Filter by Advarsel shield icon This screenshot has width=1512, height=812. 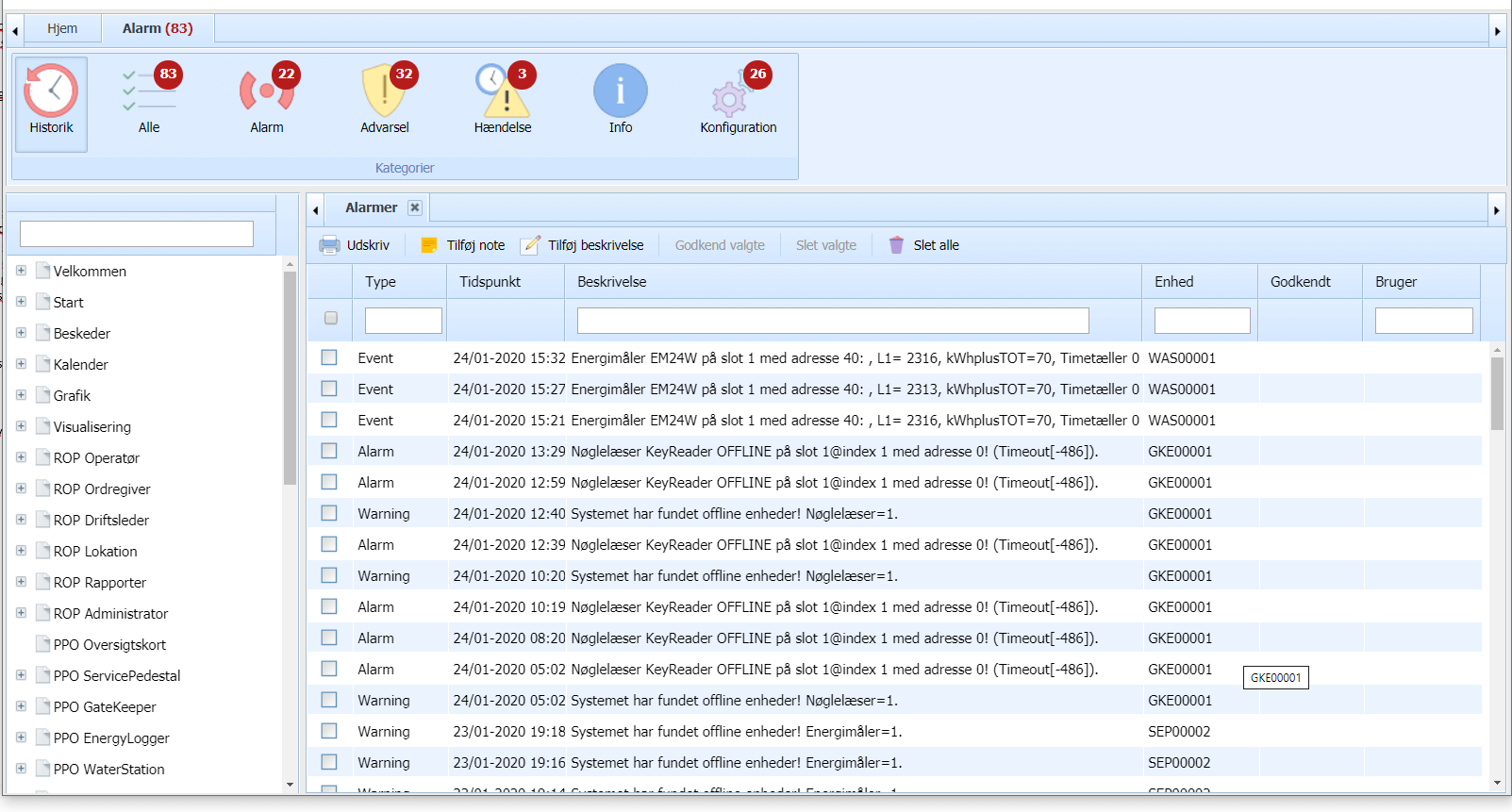pyautogui.click(x=385, y=90)
